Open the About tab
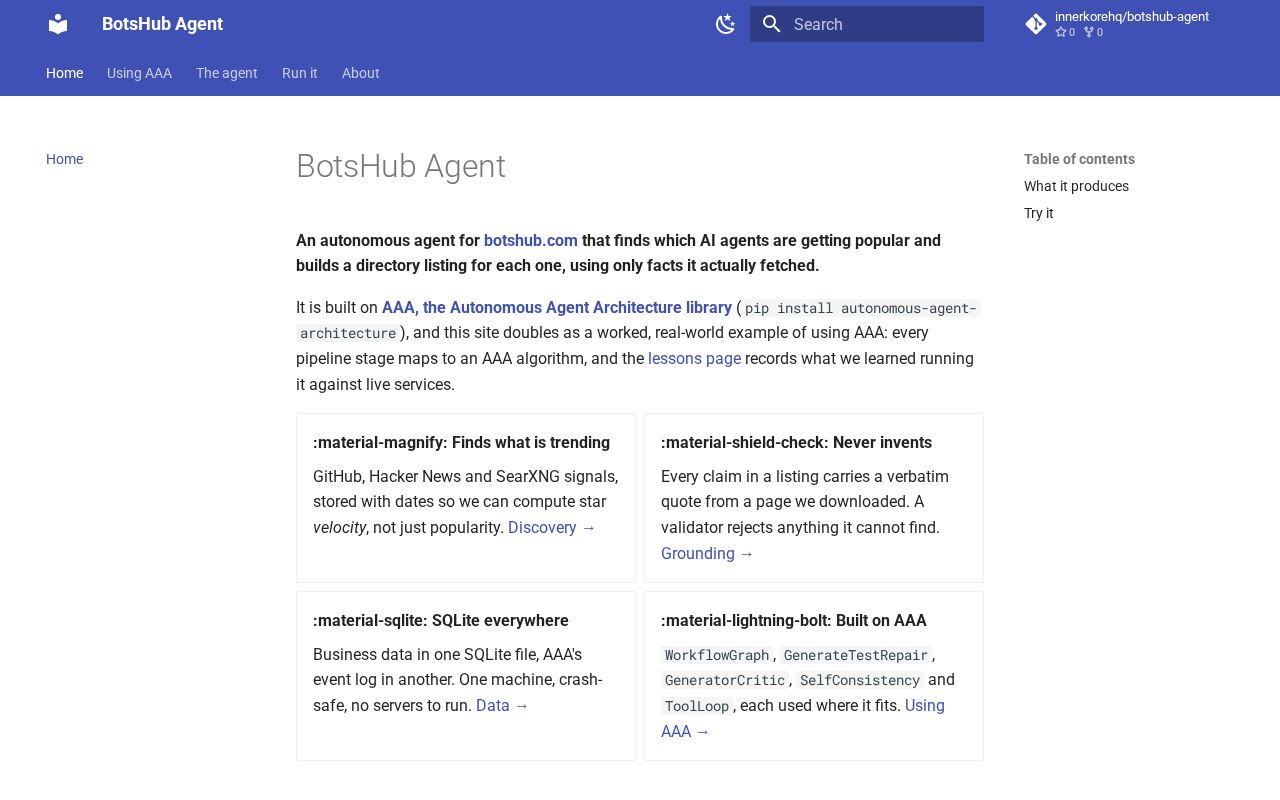1280x800 pixels. click(361, 73)
